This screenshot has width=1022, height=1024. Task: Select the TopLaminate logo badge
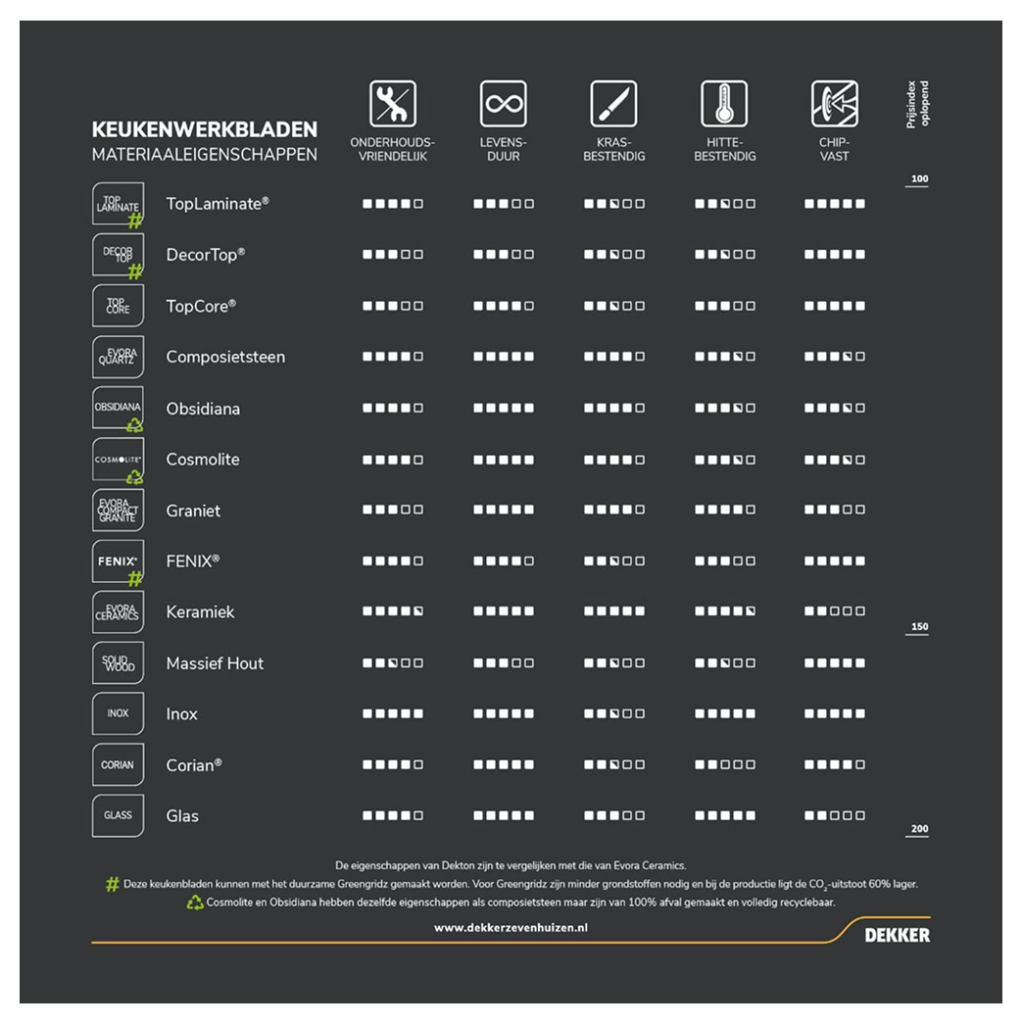(118, 204)
